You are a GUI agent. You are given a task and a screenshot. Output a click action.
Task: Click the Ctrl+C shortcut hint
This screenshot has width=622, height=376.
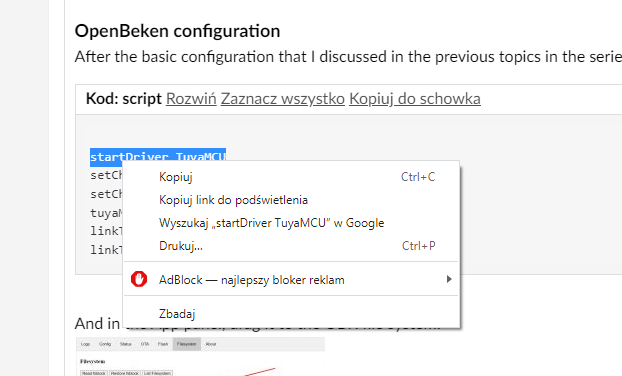418,177
